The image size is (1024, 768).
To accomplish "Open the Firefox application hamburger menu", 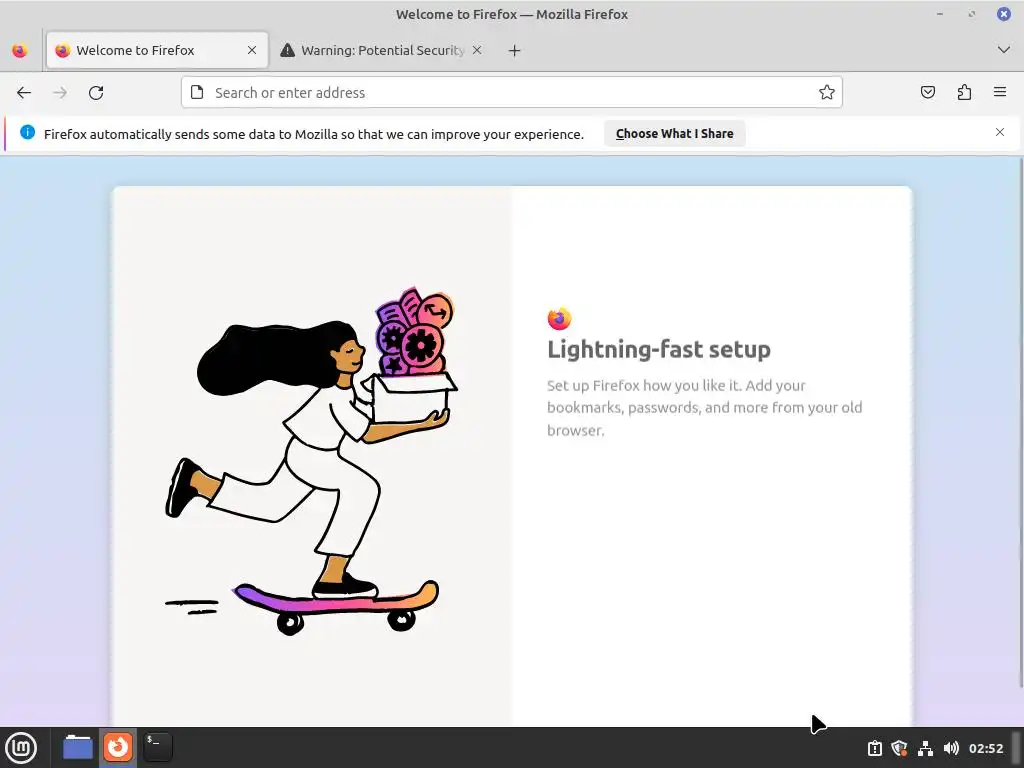I will tap(1000, 92).
